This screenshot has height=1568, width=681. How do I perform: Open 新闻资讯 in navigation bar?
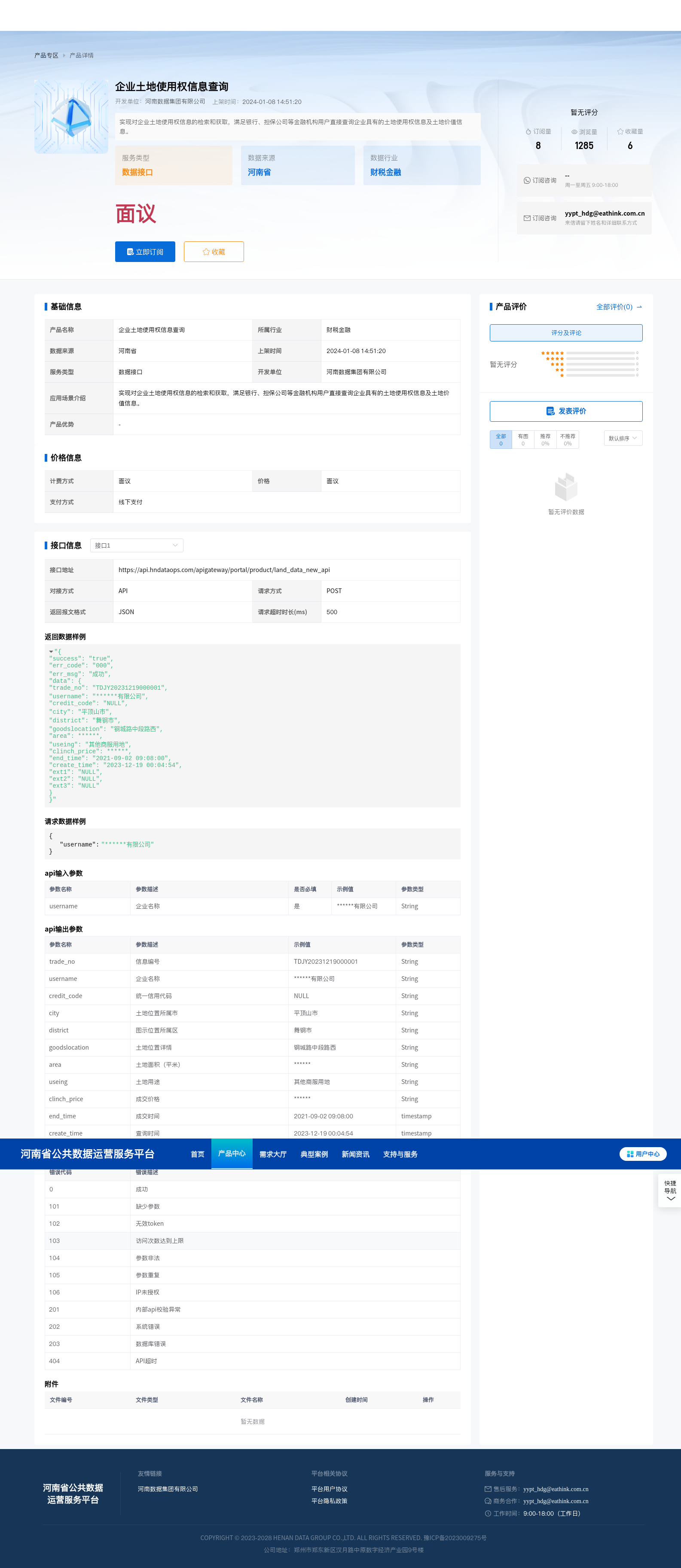[x=355, y=1154]
